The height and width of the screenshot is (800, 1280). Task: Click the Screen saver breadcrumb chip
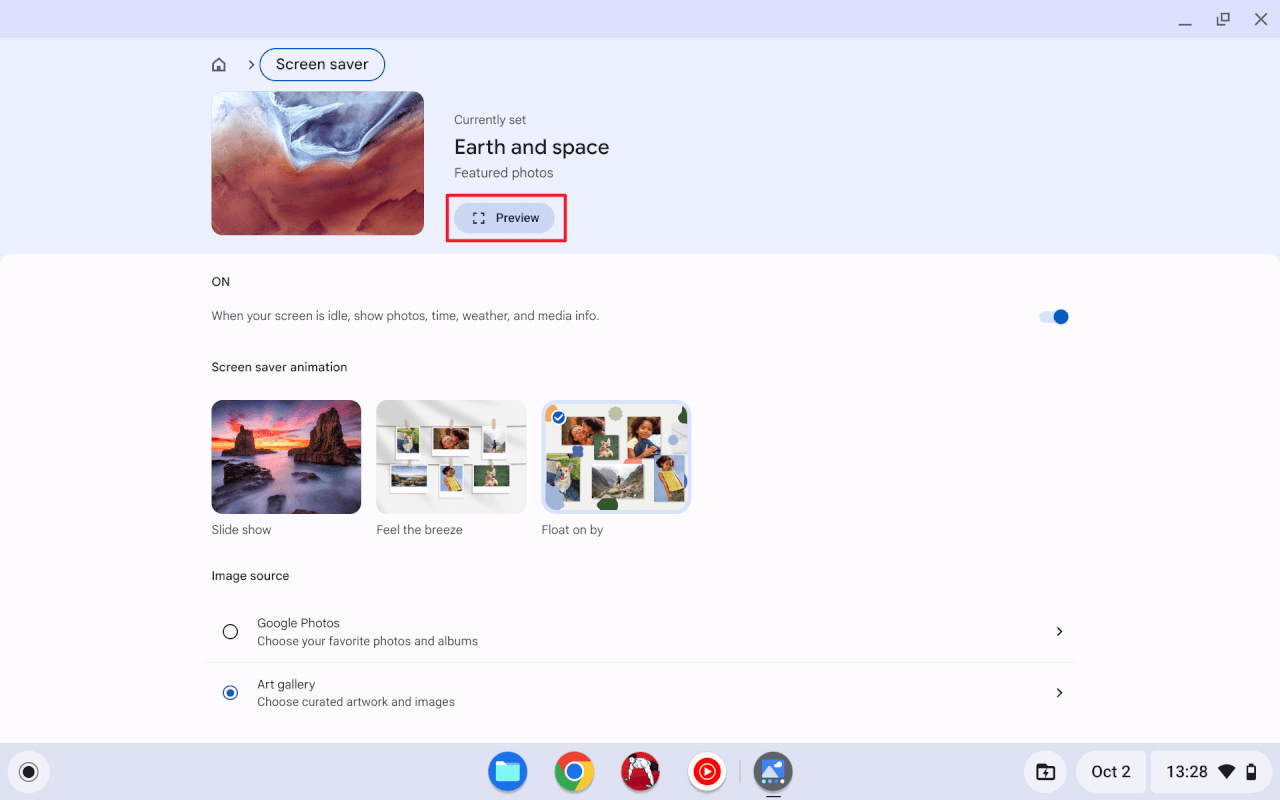322,64
